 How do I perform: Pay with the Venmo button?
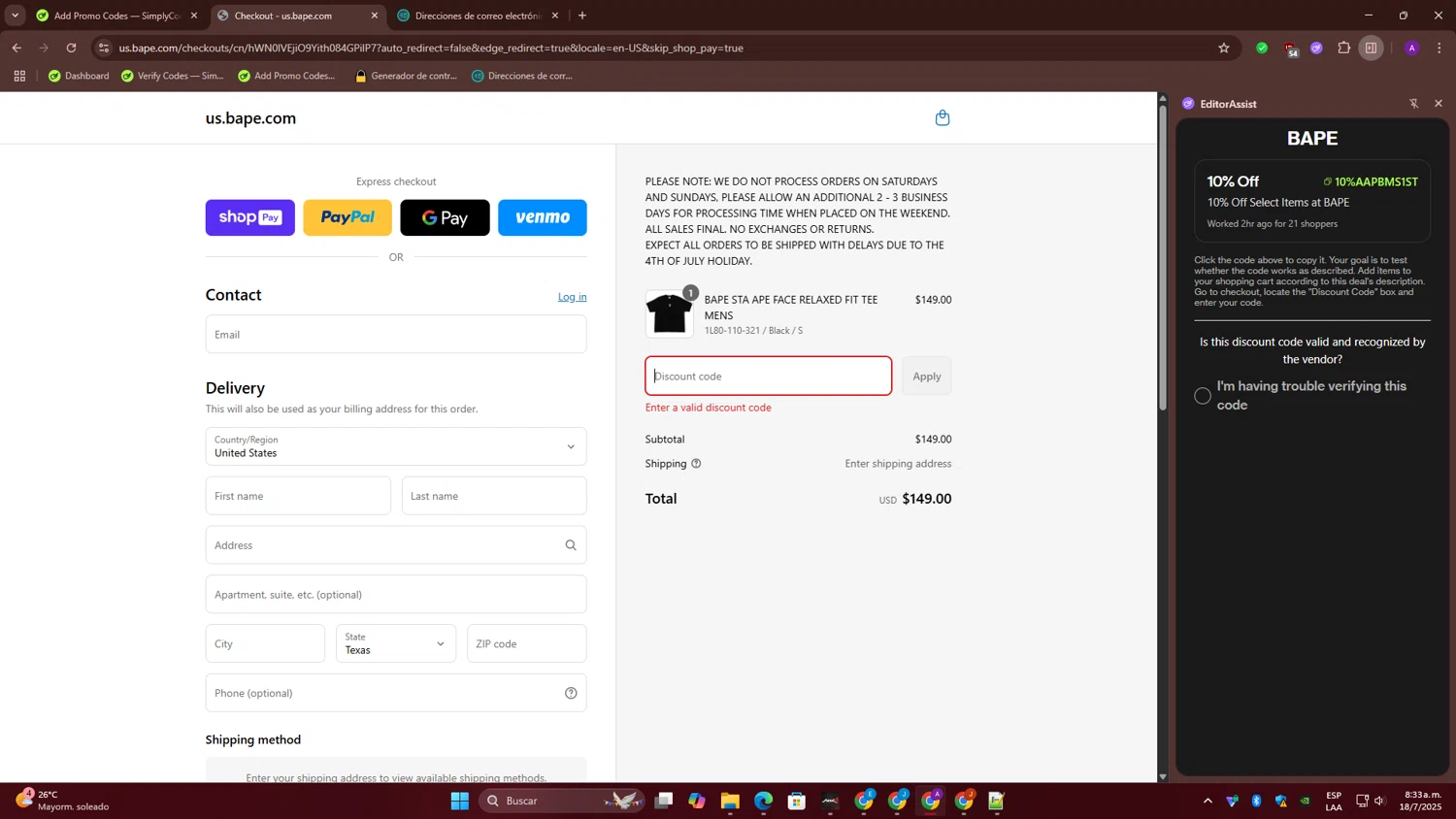pyautogui.click(x=543, y=217)
